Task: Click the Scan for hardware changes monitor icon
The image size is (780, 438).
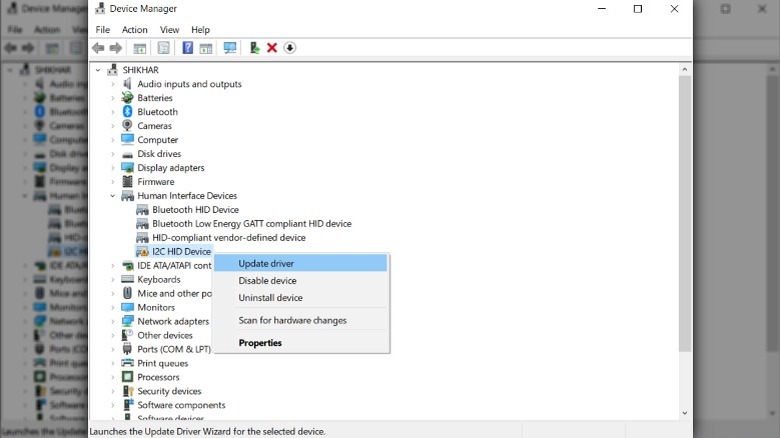Action: tap(229, 48)
